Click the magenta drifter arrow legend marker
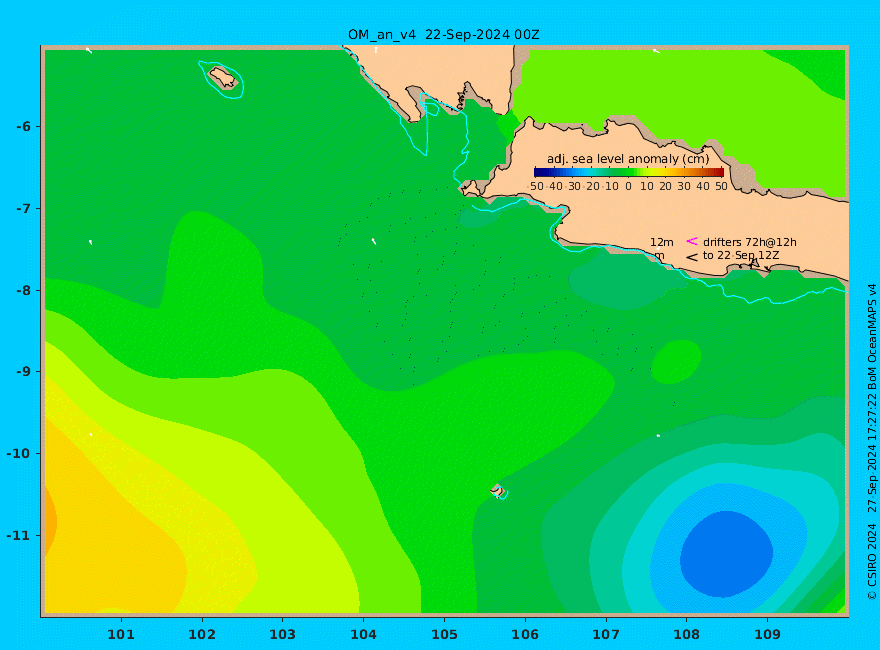Screen dimensions: 880x650 click(692, 241)
